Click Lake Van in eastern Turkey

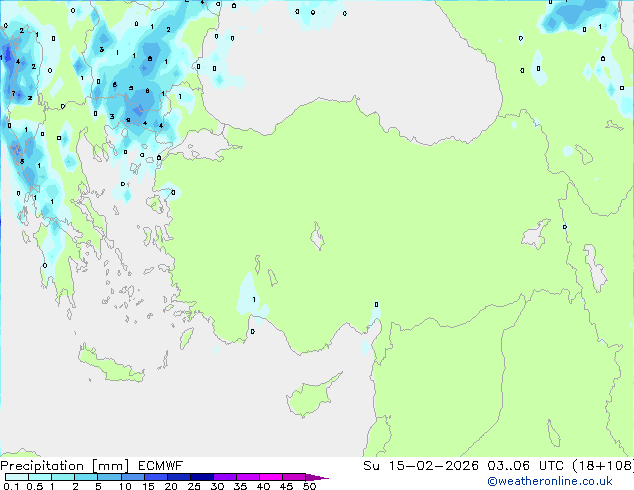(537, 236)
